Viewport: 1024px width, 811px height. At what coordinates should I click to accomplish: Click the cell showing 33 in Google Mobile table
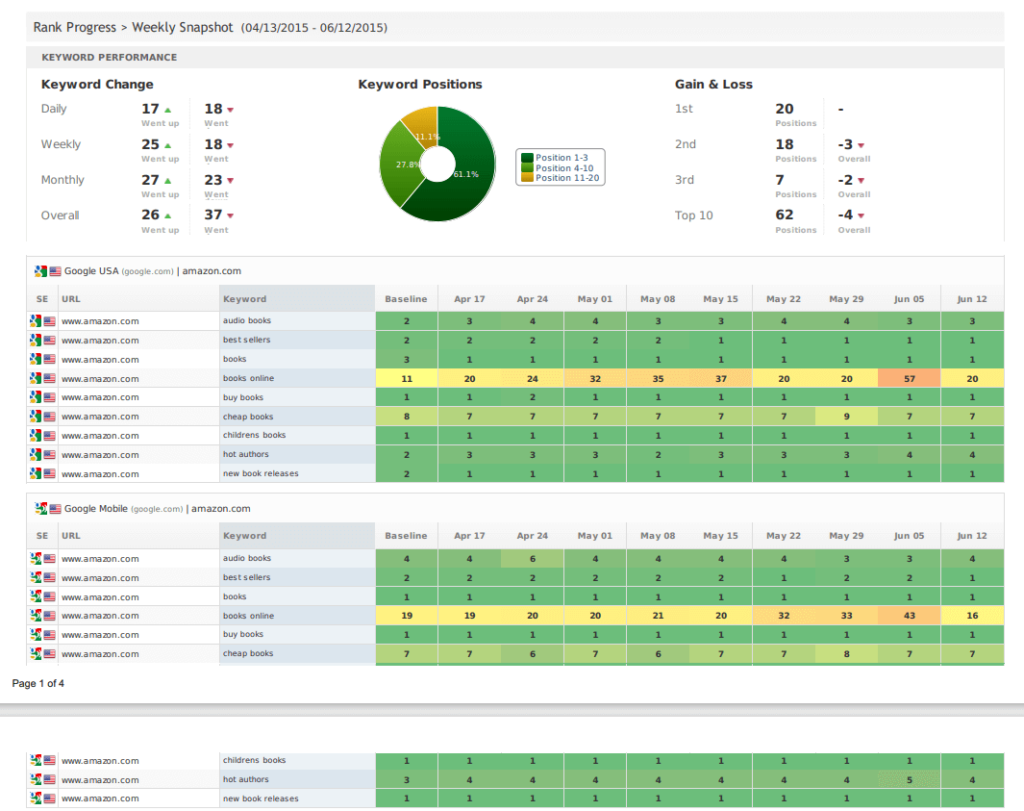(846, 615)
